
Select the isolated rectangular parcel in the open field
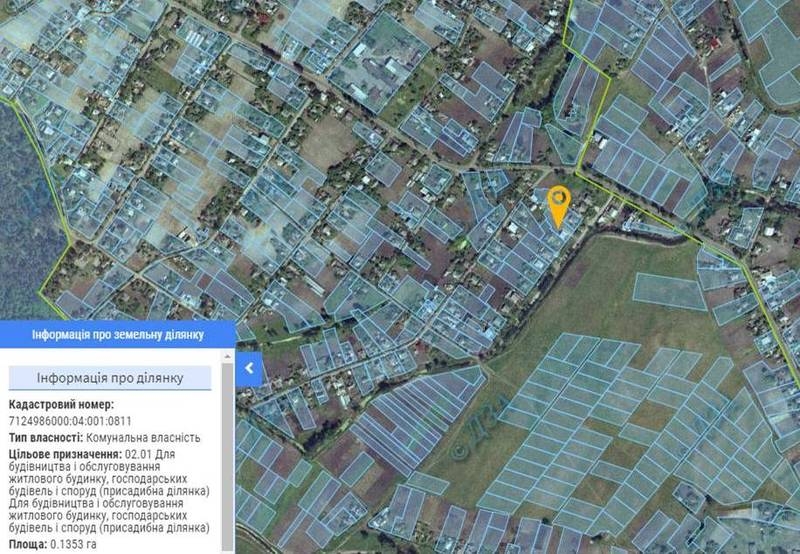(x=669, y=291)
